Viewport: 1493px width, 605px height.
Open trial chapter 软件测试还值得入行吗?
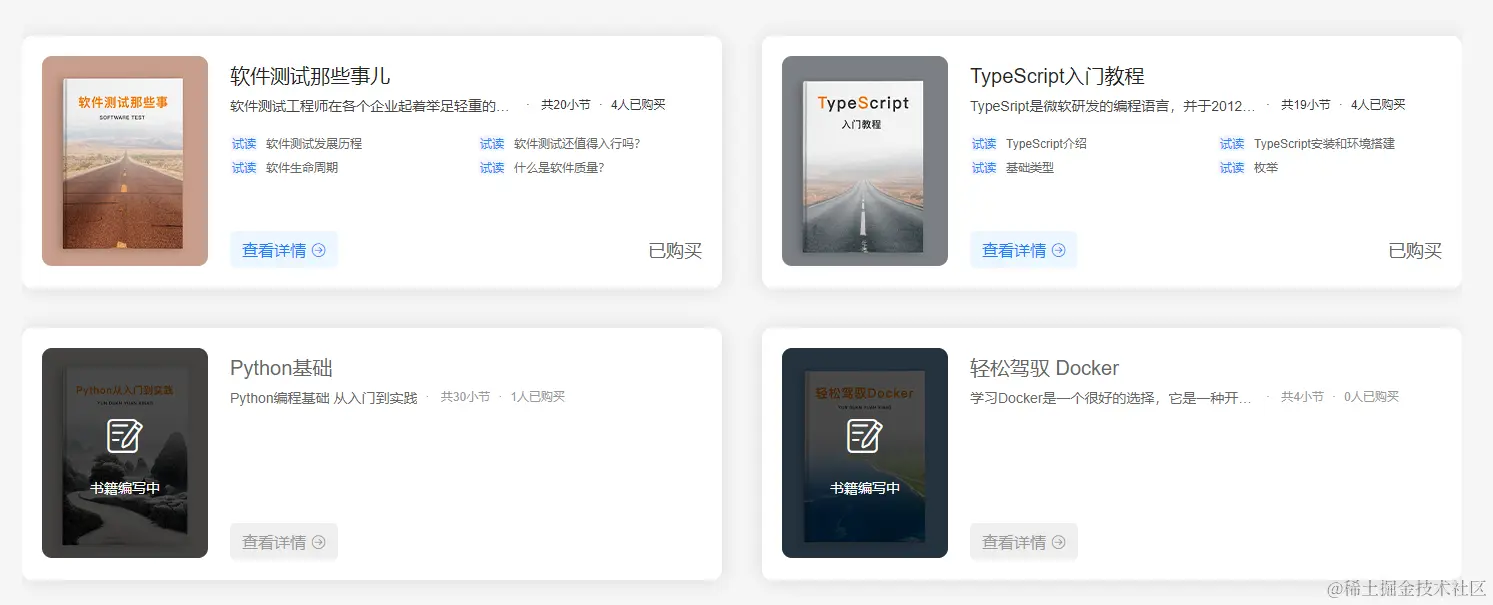tap(577, 144)
